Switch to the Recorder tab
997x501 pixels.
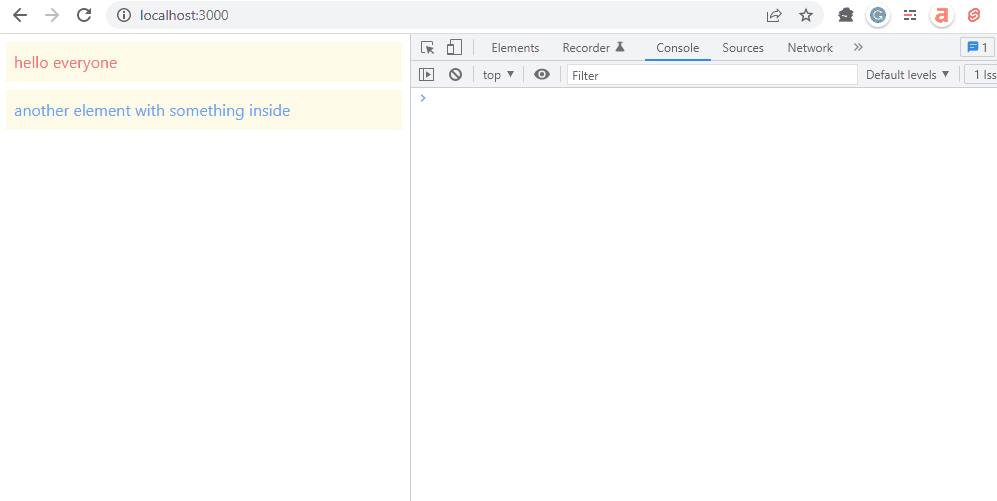click(x=593, y=48)
